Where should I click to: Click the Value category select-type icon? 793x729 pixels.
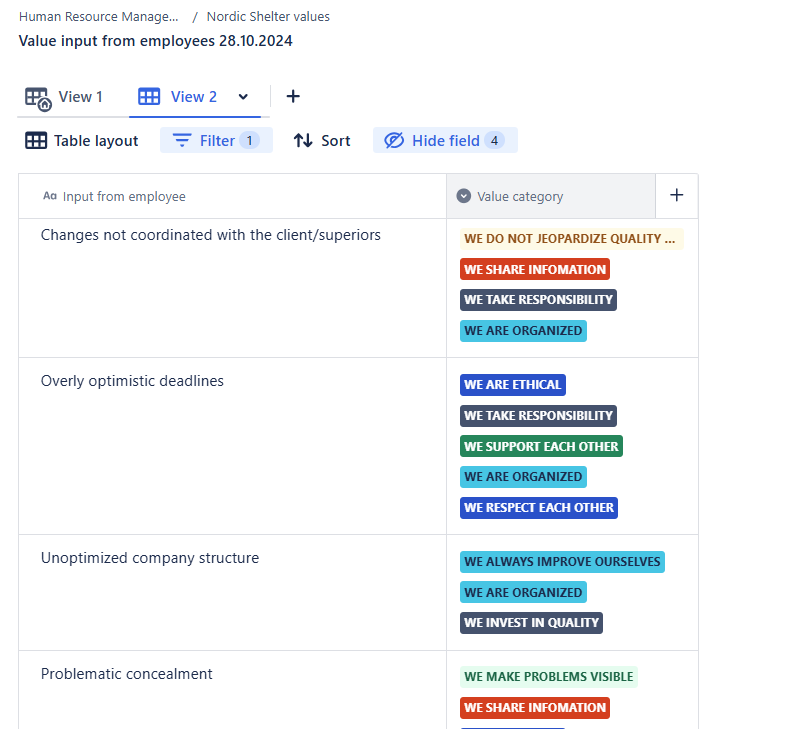point(464,196)
